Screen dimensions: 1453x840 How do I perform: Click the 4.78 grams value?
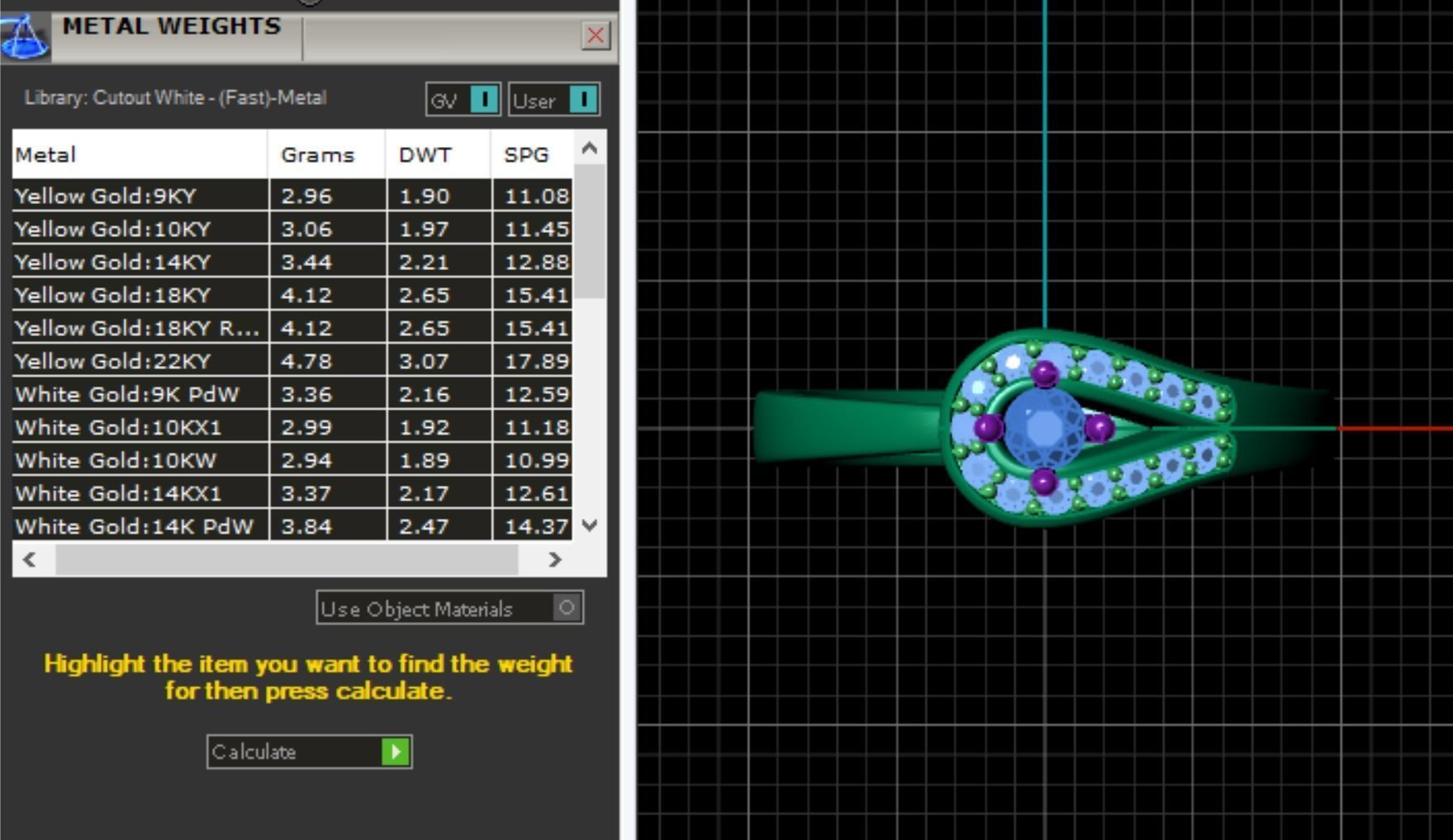(x=306, y=361)
